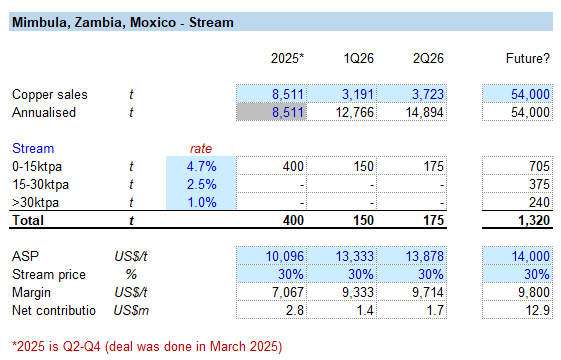Screen dimensions: 561x360
Task: Click the 'Copper sales' row label
Action: [50, 94]
